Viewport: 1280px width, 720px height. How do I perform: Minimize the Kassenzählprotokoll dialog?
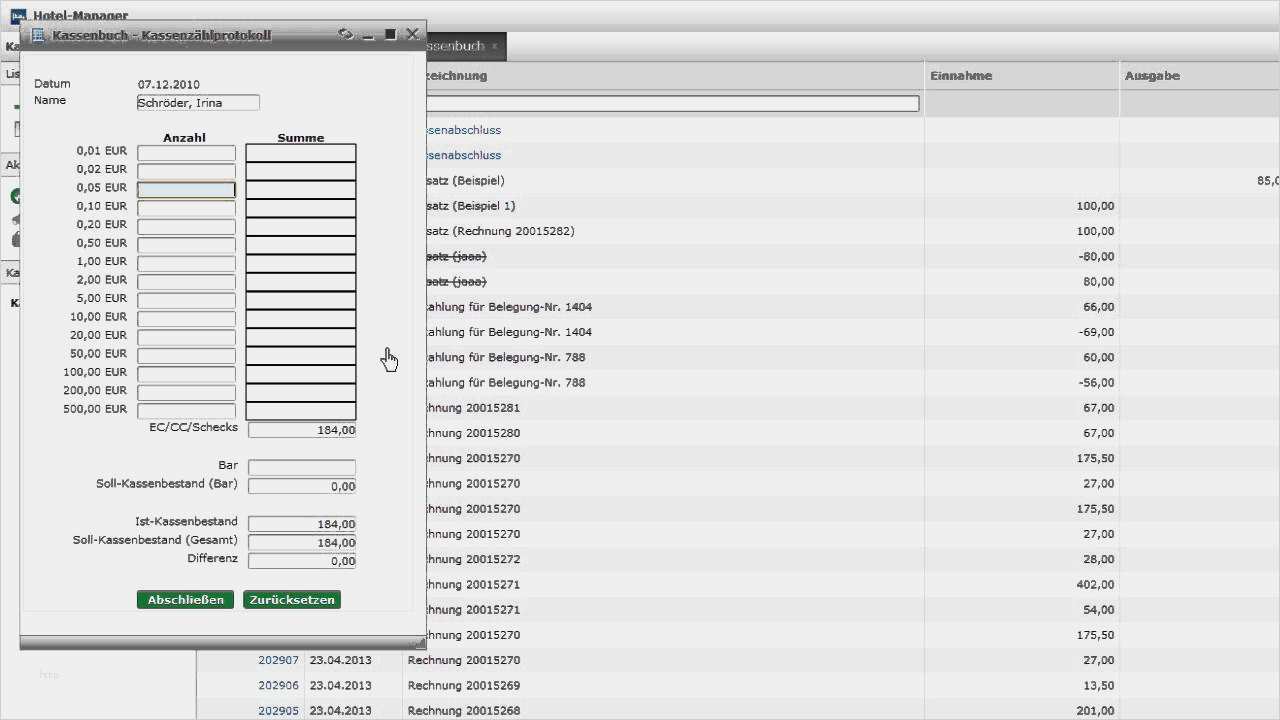(368, 34)
